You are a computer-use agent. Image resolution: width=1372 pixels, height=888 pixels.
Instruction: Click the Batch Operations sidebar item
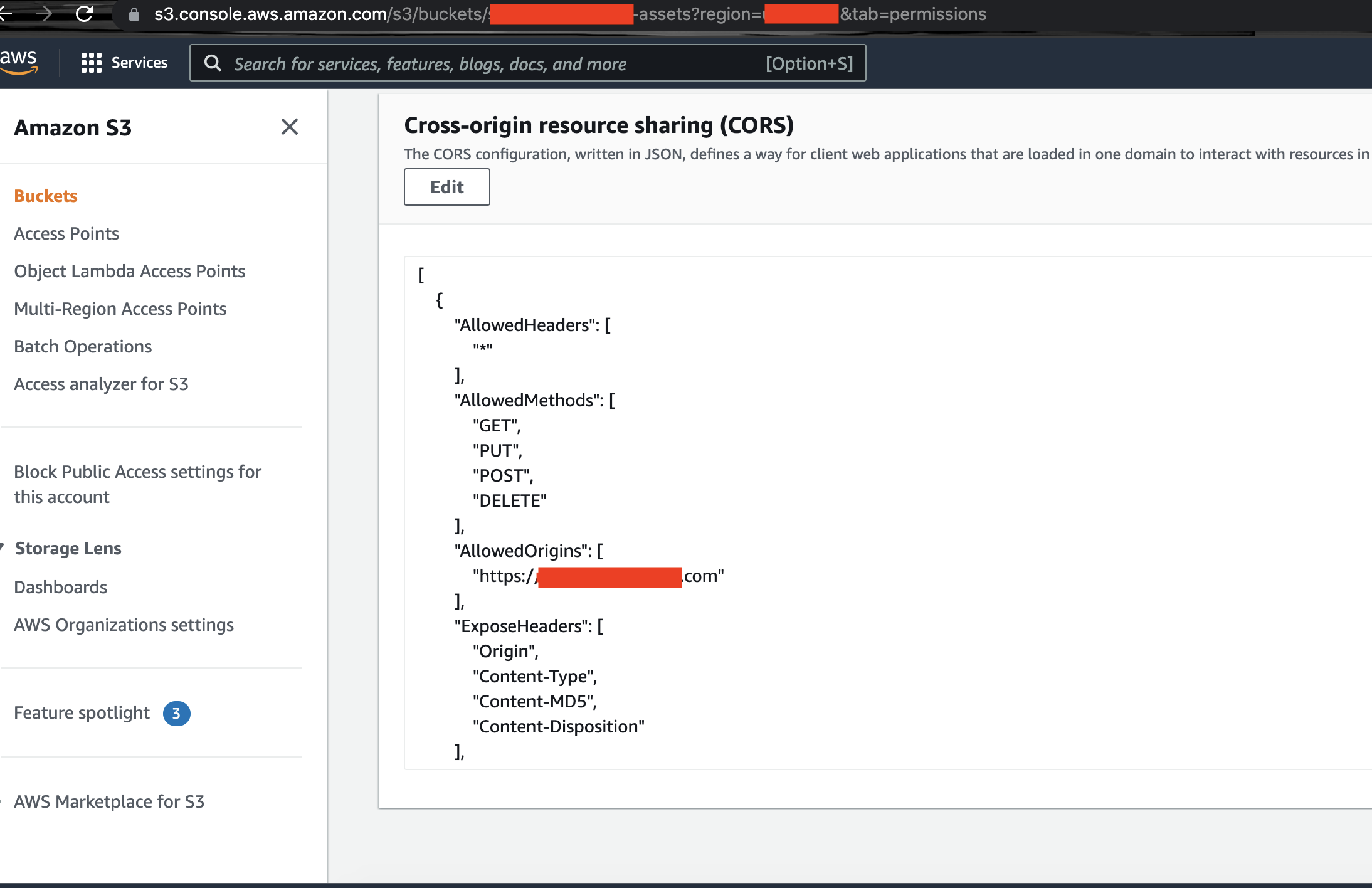pos(83,346)
